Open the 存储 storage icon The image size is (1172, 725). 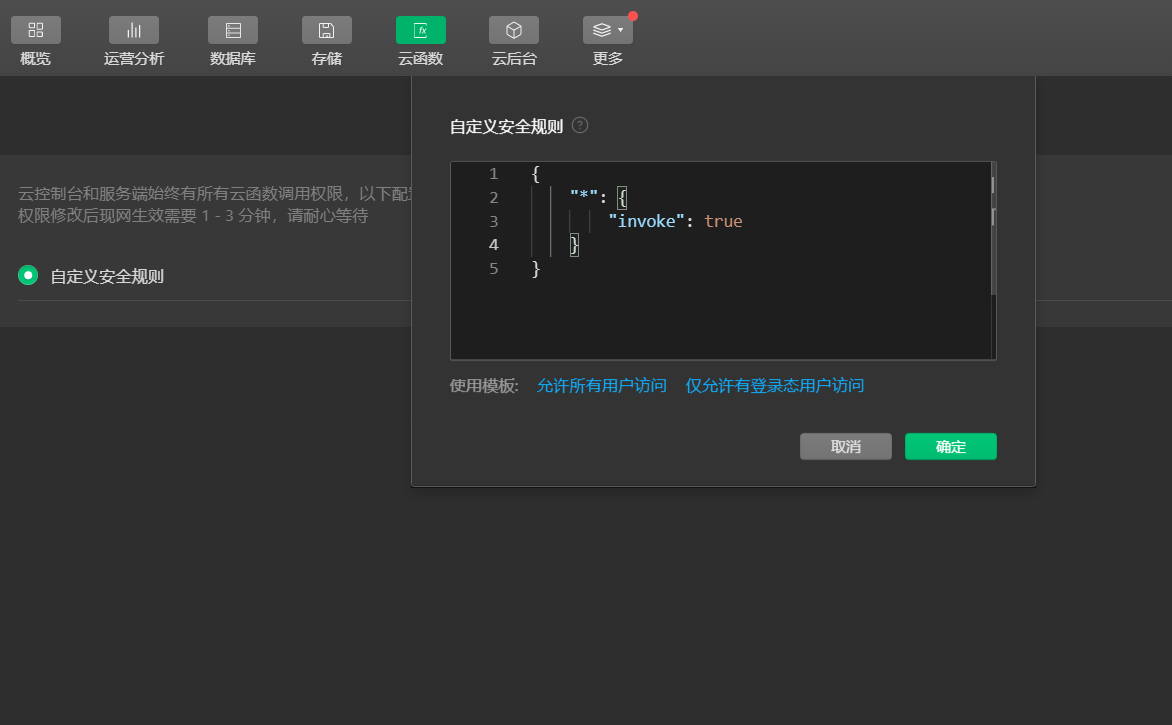327,30
